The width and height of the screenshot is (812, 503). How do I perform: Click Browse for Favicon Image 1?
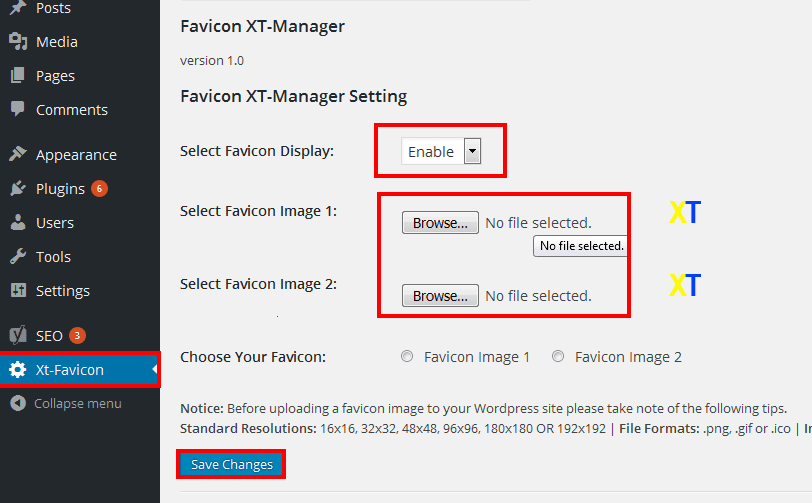tap(440, 223)
